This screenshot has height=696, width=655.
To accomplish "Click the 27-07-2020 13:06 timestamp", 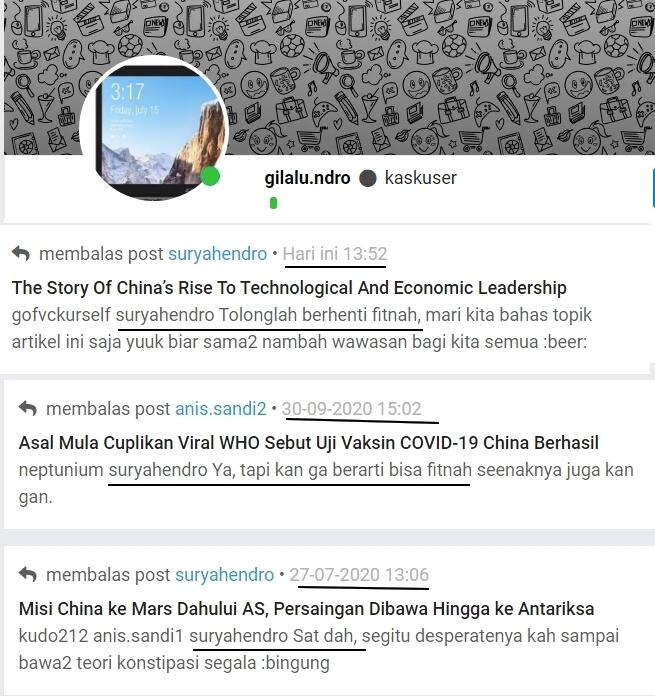I will 359,575.
